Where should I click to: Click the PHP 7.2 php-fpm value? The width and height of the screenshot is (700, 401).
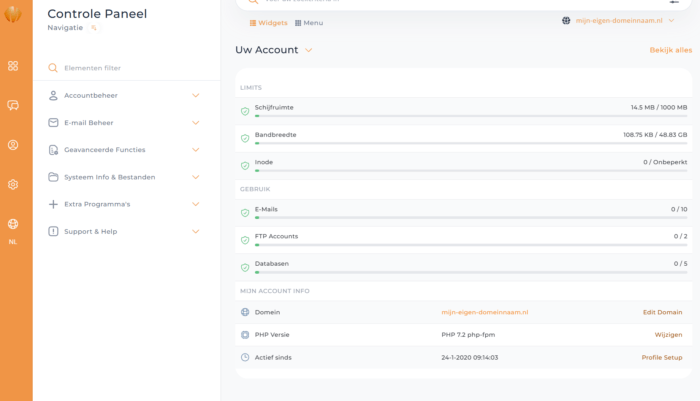tap(468, 334)
